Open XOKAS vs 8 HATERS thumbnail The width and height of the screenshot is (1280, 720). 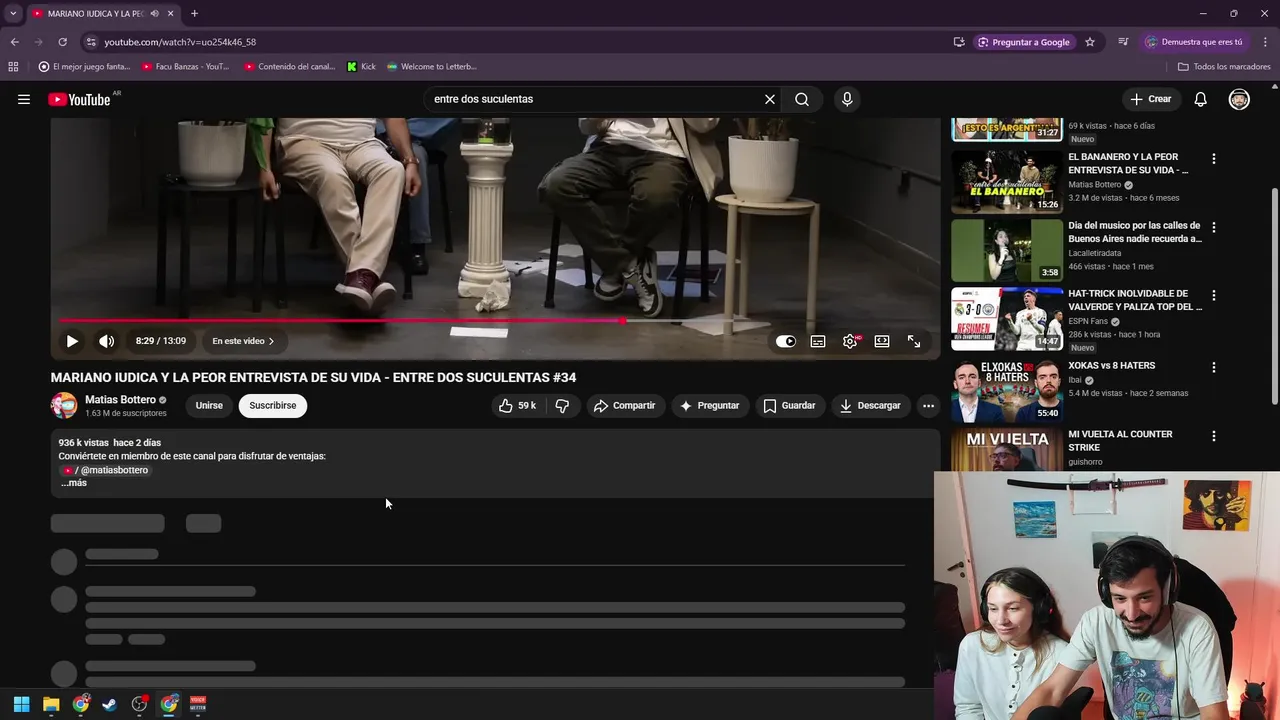coord(1006,390)
